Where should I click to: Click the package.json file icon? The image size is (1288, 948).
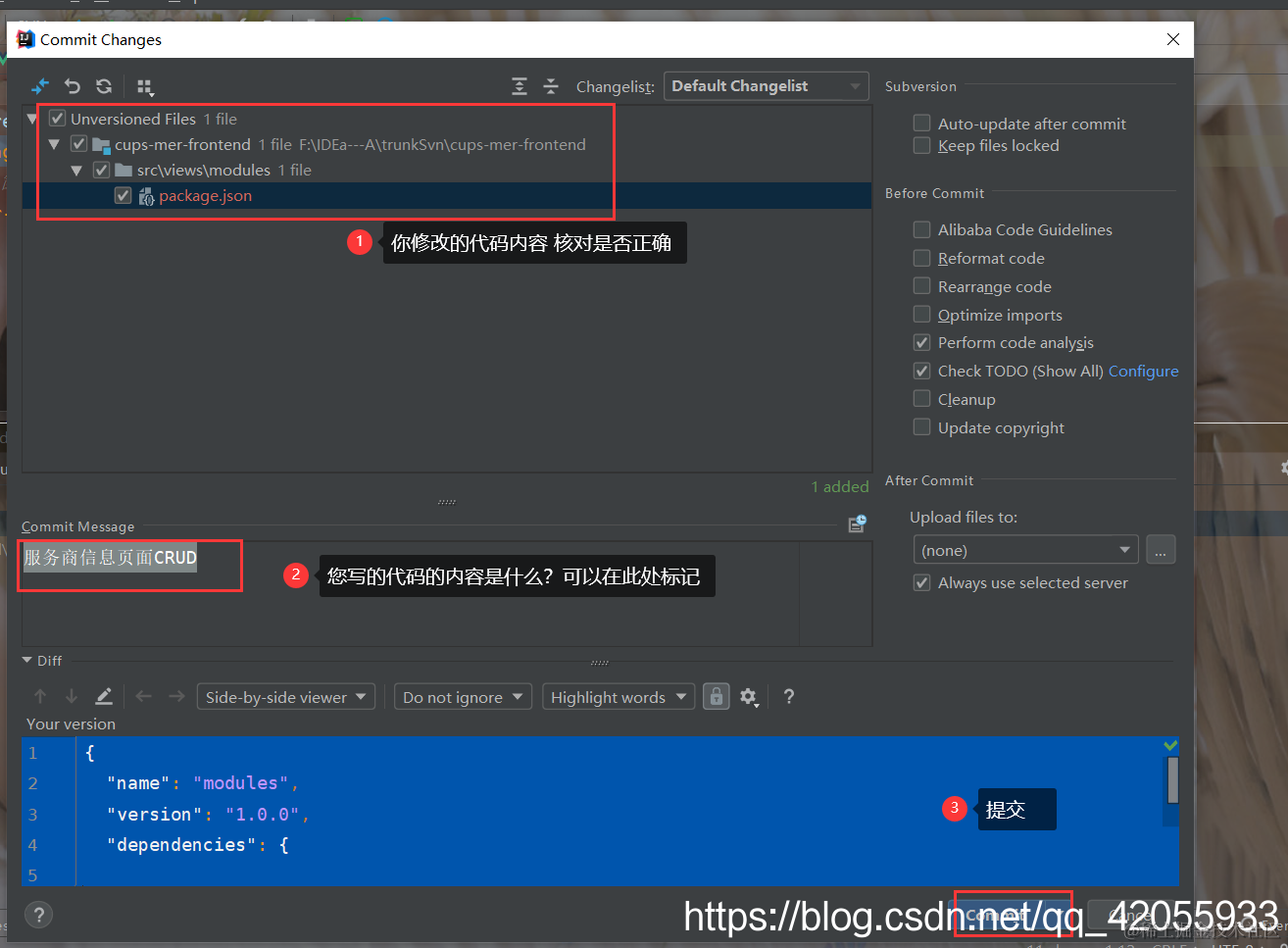pyautogui.click(x=146, y=196)
